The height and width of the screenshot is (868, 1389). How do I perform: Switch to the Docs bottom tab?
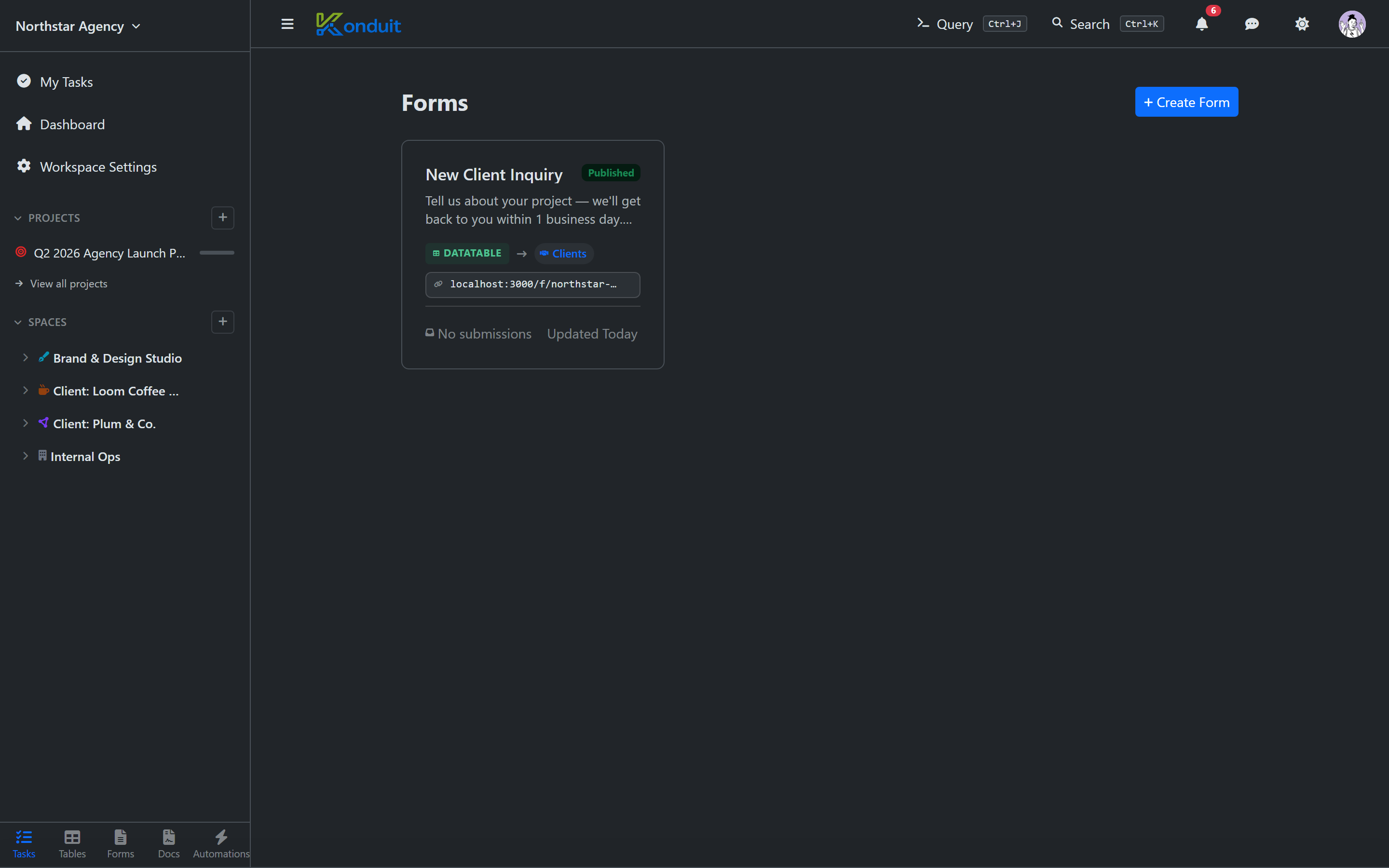(169, 844)
